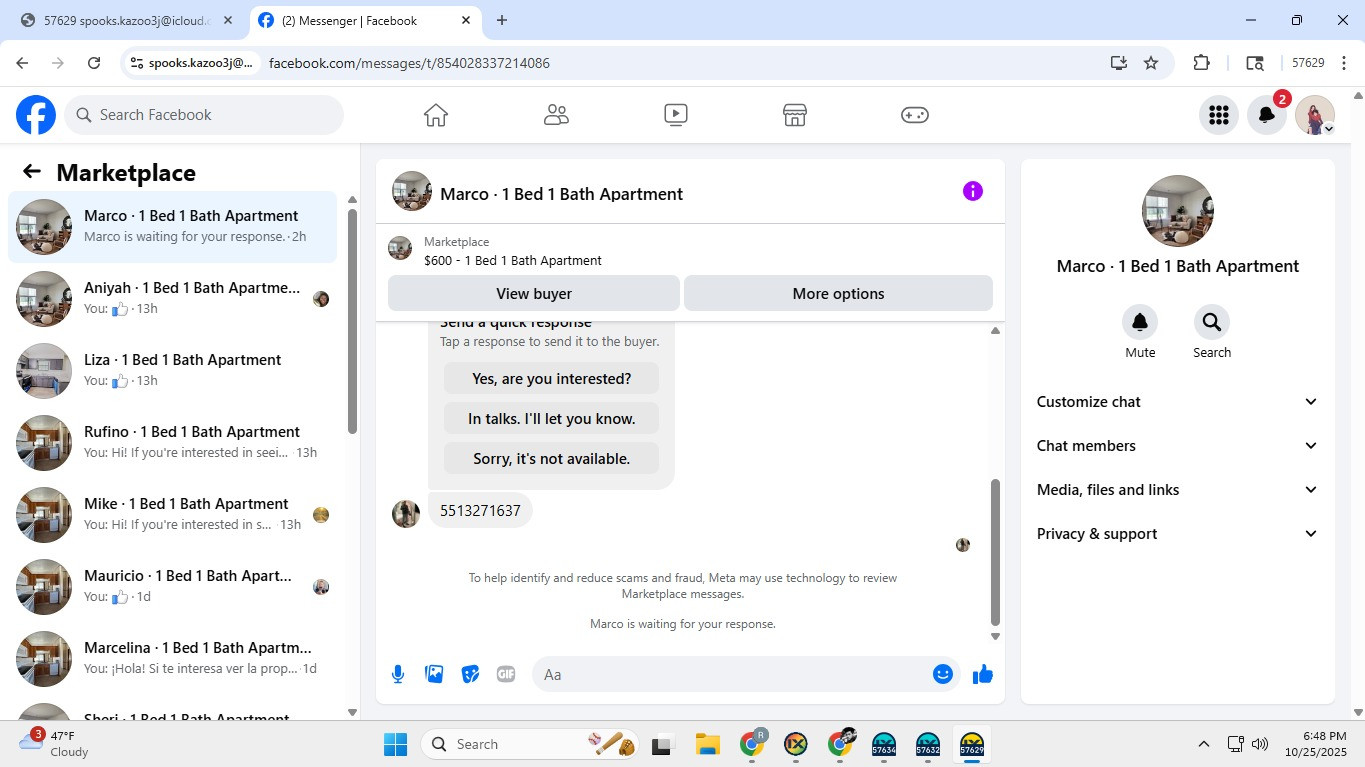Select the Messenger | Facebook browser tab

point(364,20)
